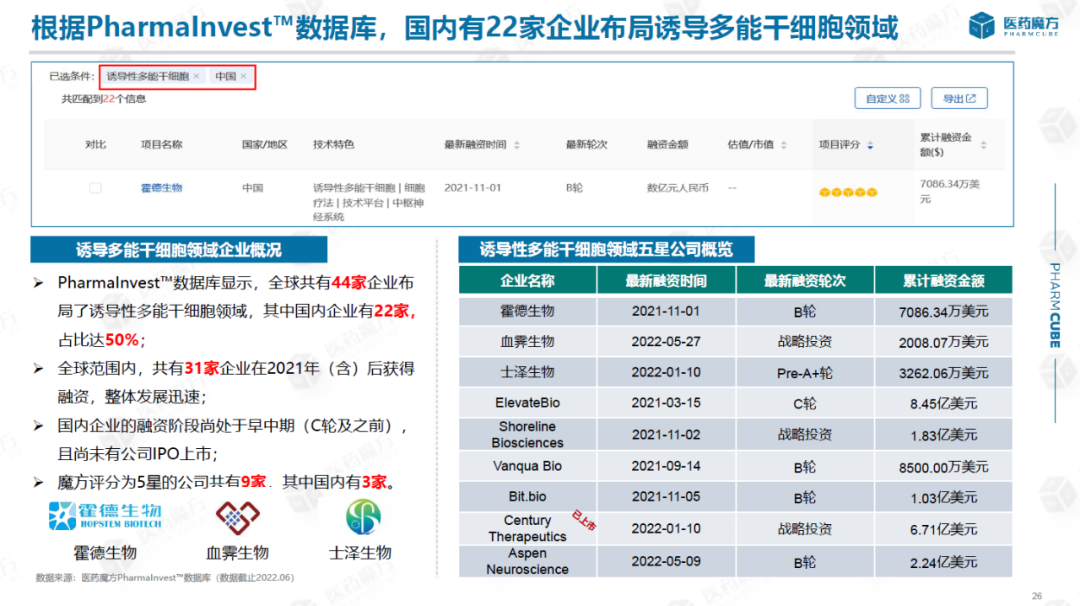Image resolution: width=1080 pixels, height=606 pixels.
Task: Click the five-star rating icons
Action: click(x=848, y=192)
